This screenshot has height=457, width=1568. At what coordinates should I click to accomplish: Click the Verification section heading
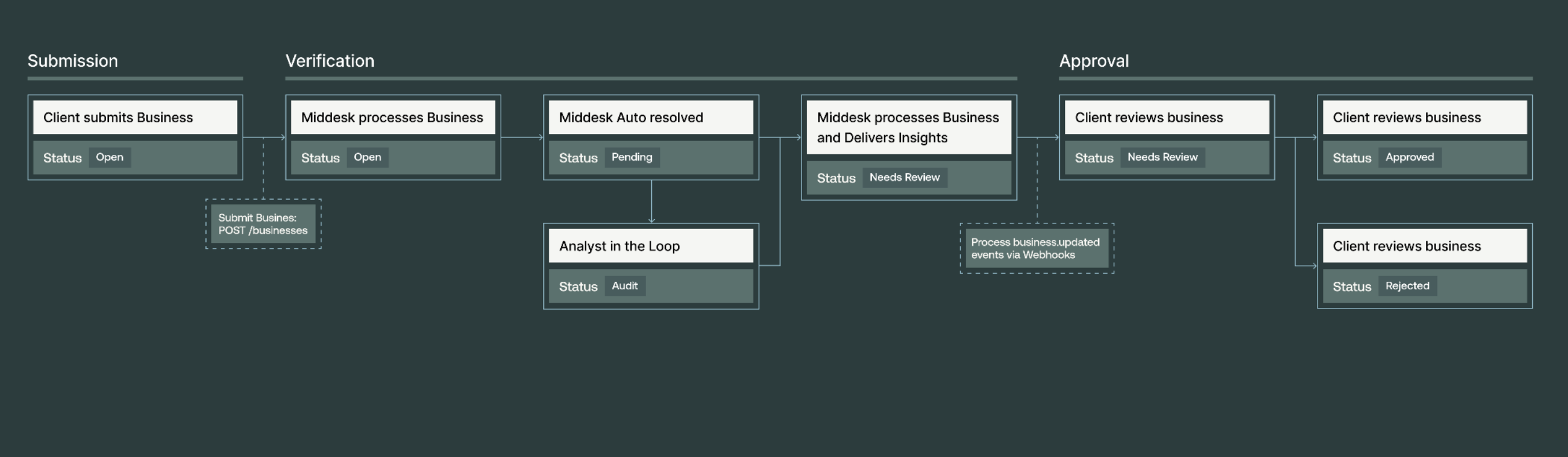(x=329, y=61)
